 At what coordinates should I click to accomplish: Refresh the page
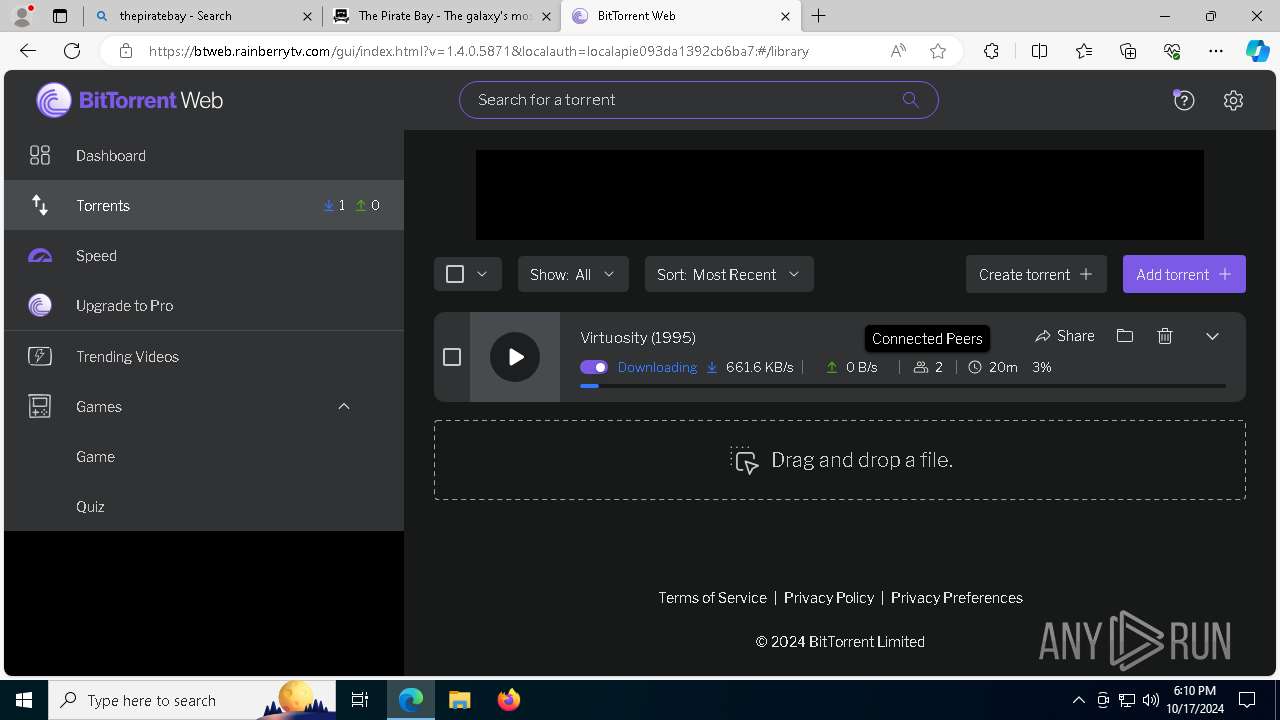coord(72,51)
